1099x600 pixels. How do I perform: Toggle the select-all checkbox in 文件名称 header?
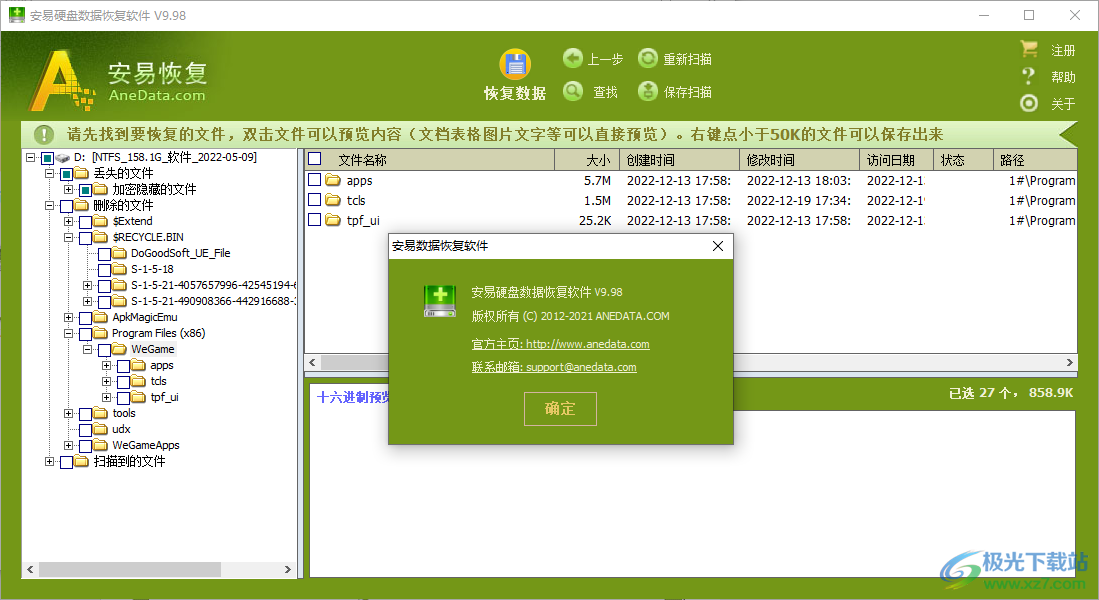[x=315, y=158]
